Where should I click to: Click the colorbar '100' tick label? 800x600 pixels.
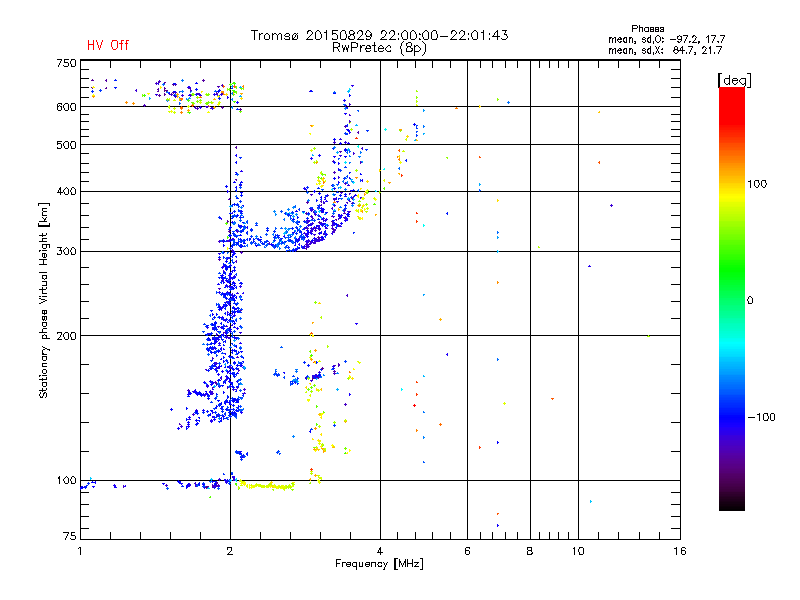tap(757, 184)
